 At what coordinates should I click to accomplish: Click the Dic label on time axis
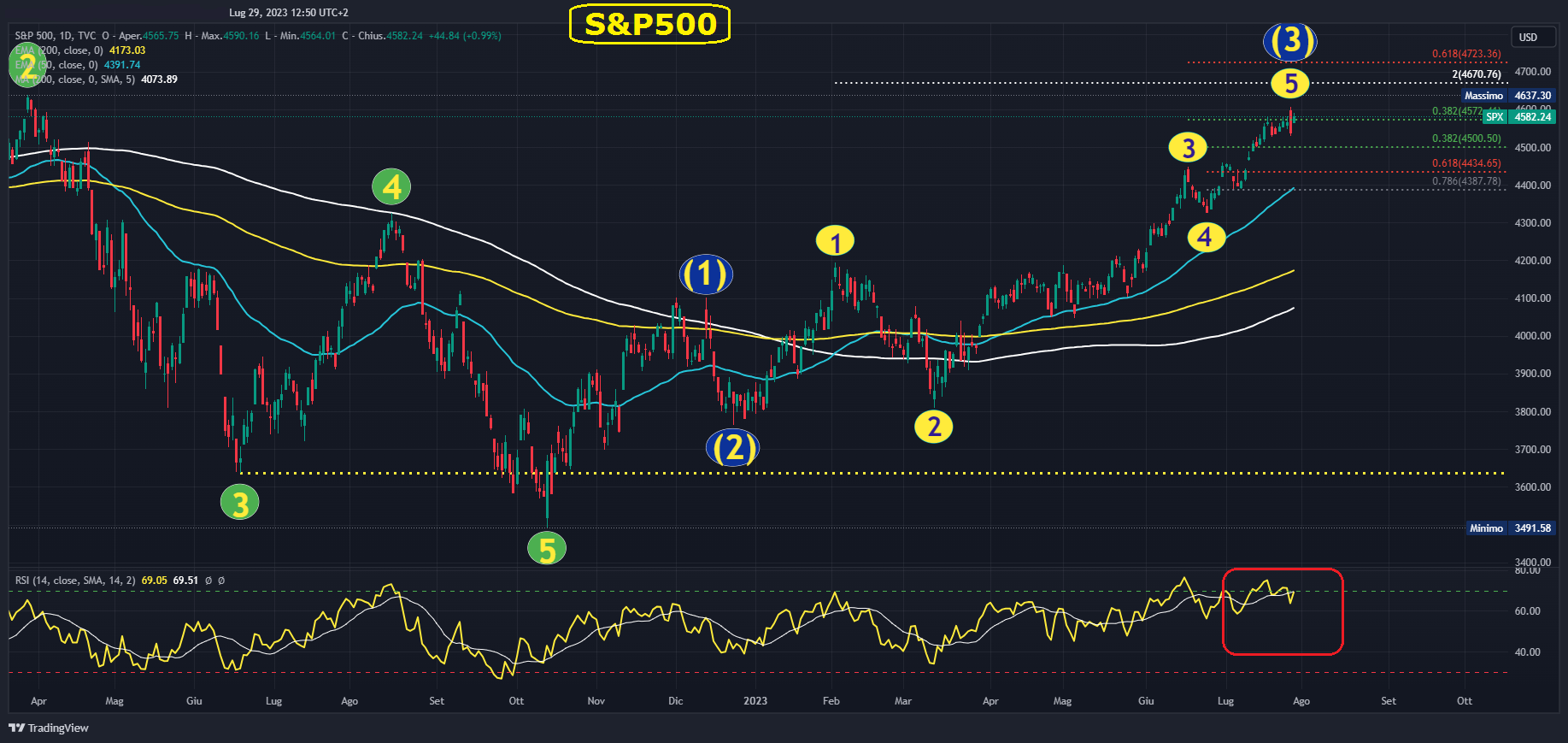tap(676, 701)
